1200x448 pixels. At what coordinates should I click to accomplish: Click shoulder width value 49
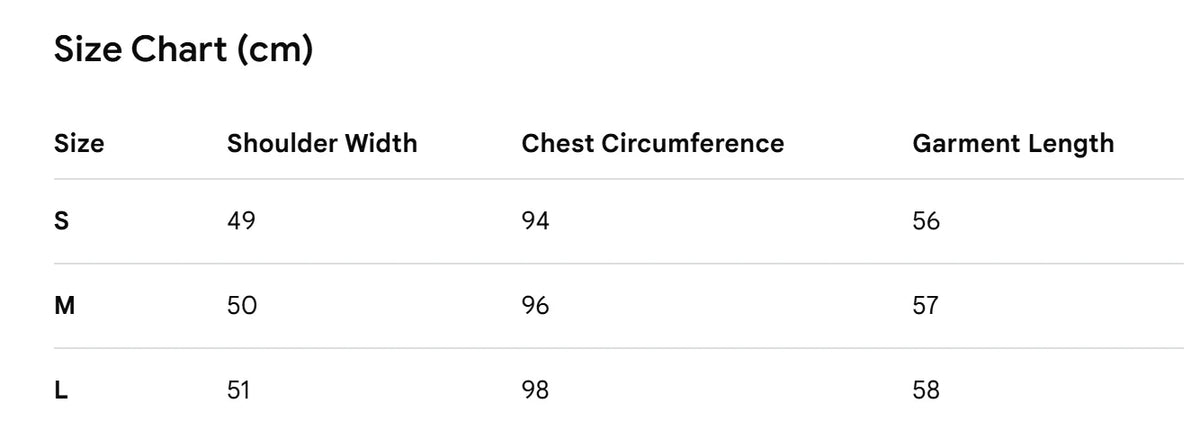(241, 221)
